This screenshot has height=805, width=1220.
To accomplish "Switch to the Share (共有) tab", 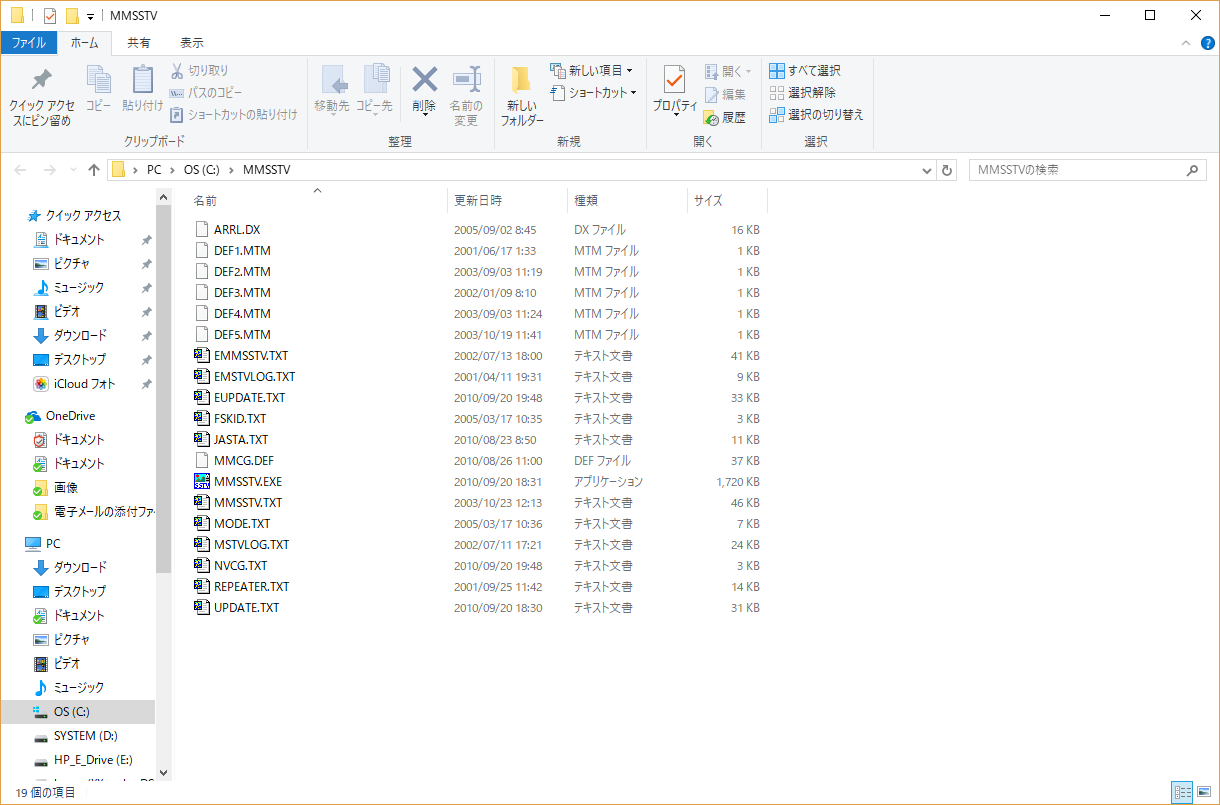I will pos(139,43).
